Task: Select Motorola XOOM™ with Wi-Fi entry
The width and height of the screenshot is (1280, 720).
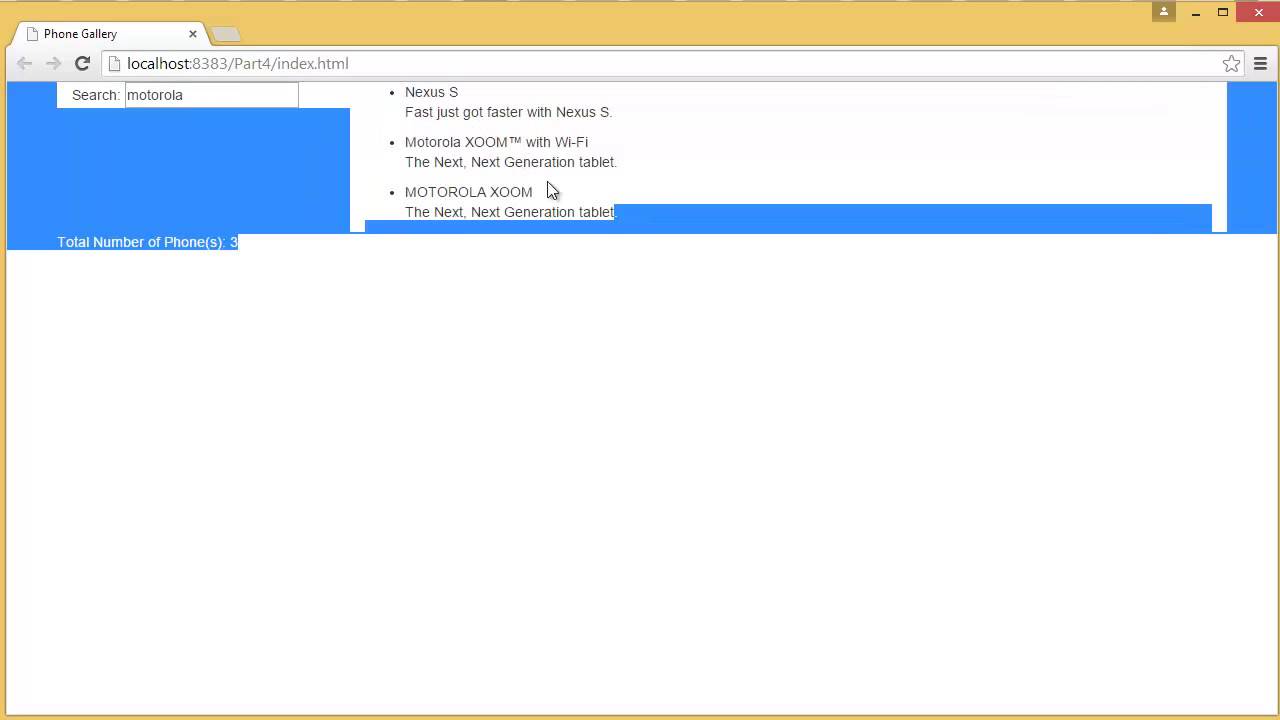Action: pos(496,142)
